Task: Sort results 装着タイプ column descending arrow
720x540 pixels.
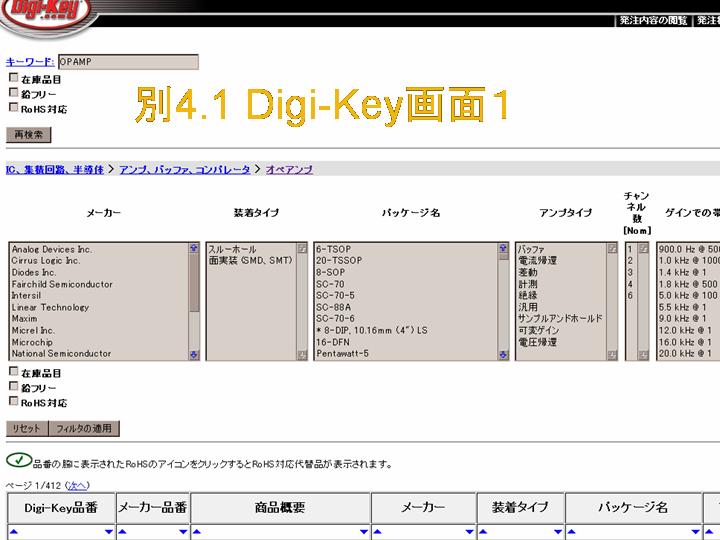Action: (558, 532)
